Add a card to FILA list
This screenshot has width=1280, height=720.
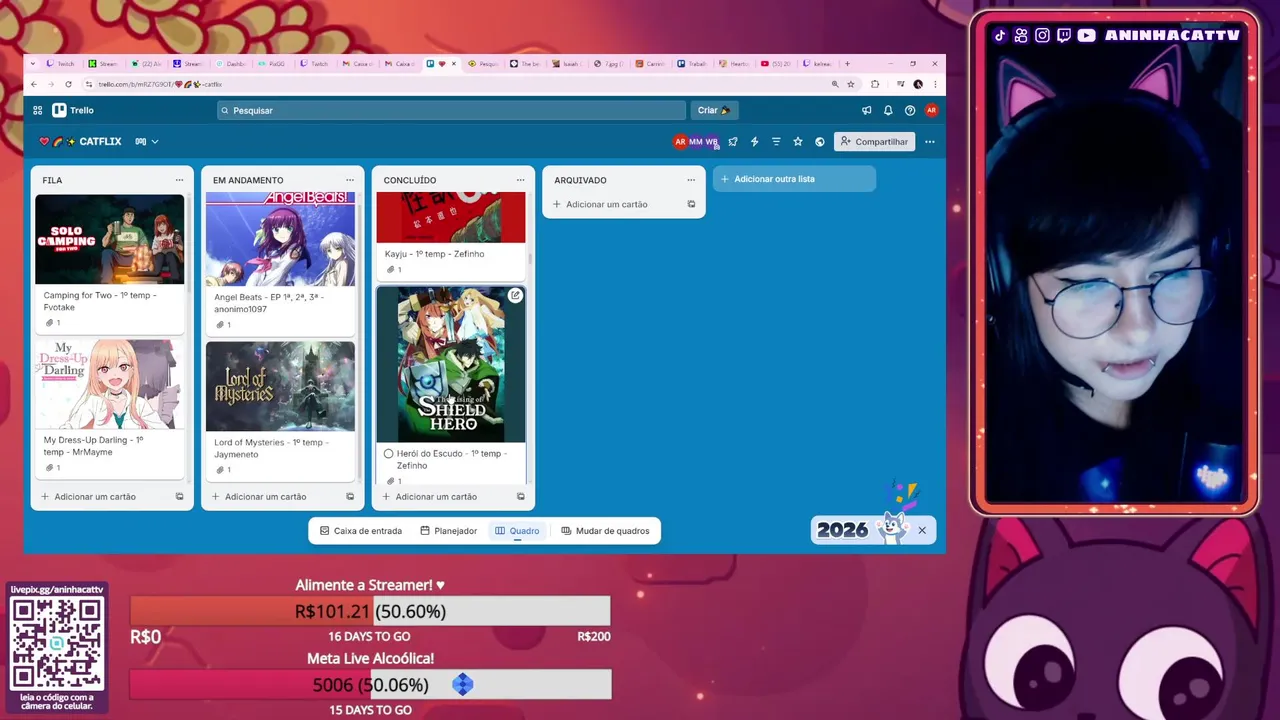point(96,496)
